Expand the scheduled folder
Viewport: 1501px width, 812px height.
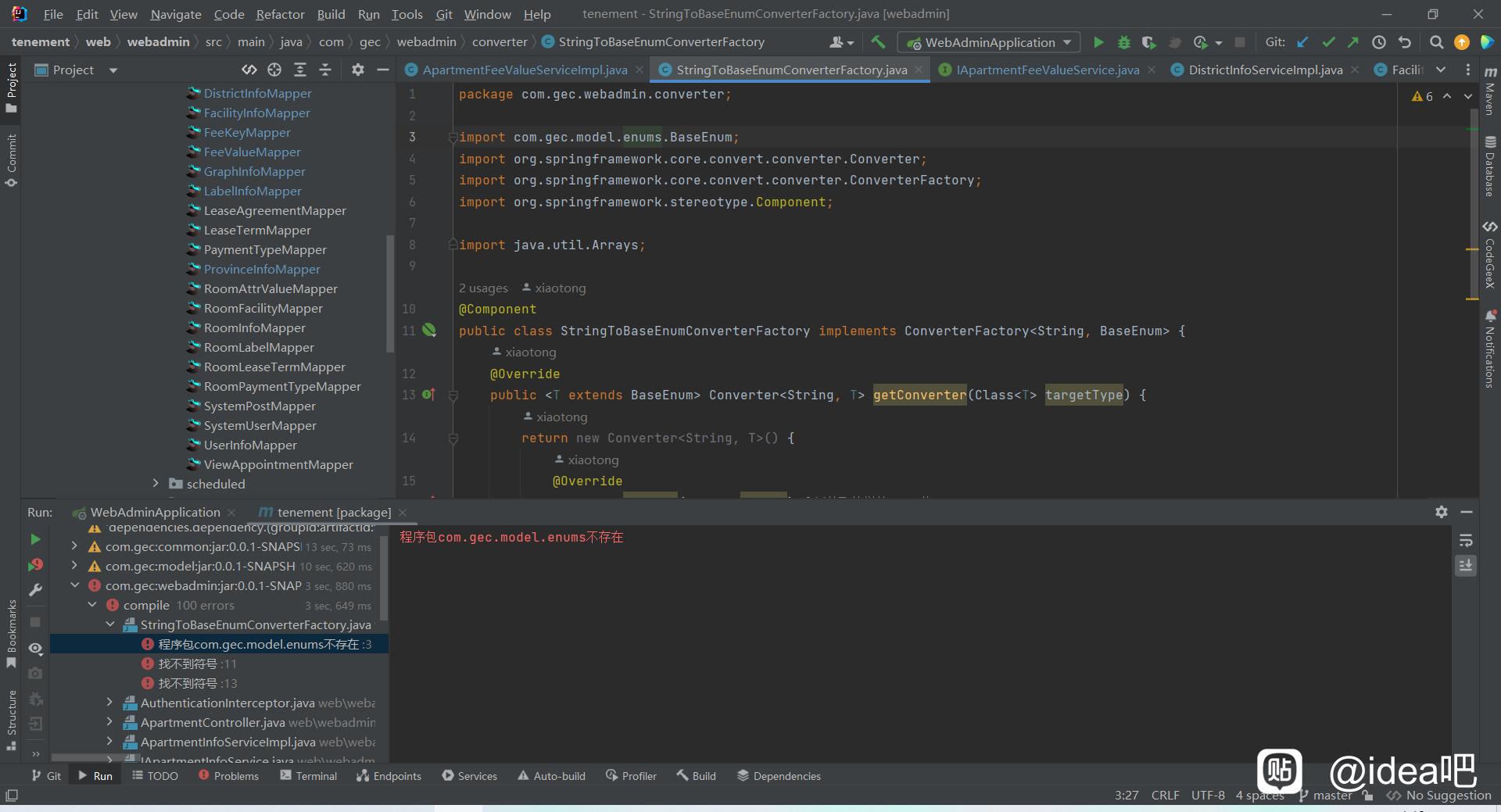pos(156,484)
